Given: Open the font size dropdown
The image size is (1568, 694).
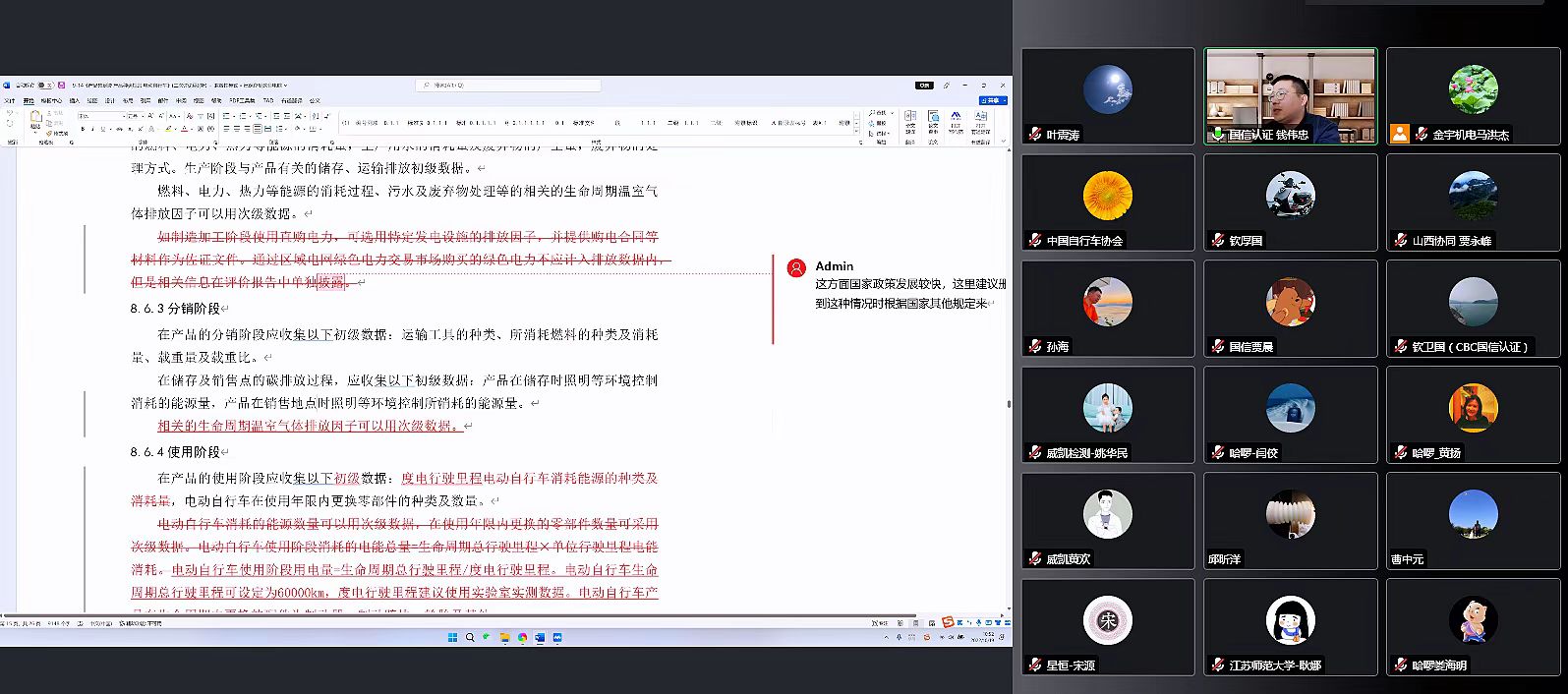Looking at the screenshot, I should point(144,116).
